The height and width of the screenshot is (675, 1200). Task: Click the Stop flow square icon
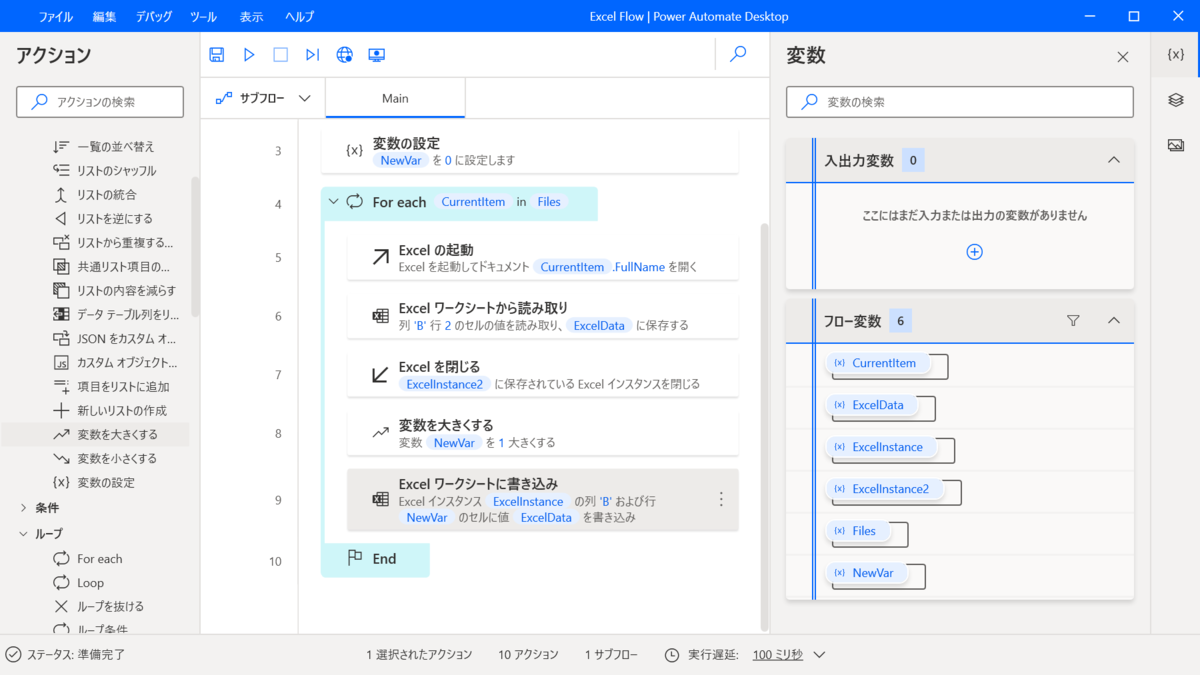coord(281,55)
